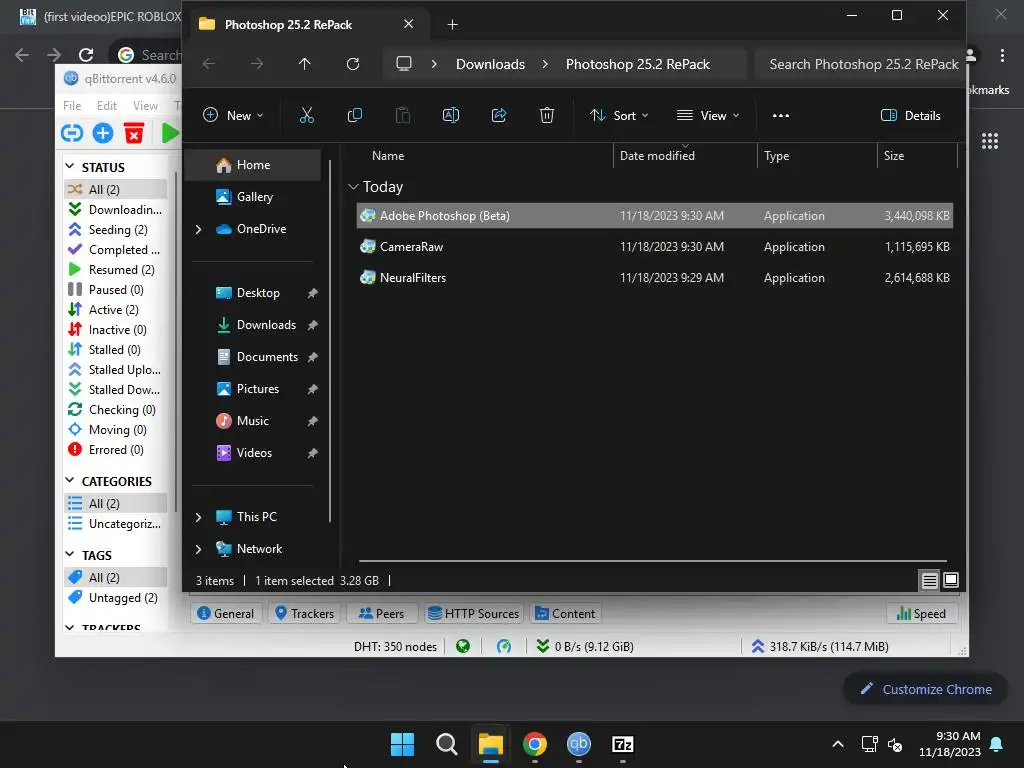
Task: Click the Share icon in Explorer toolbar
Action: coord(499,116)
